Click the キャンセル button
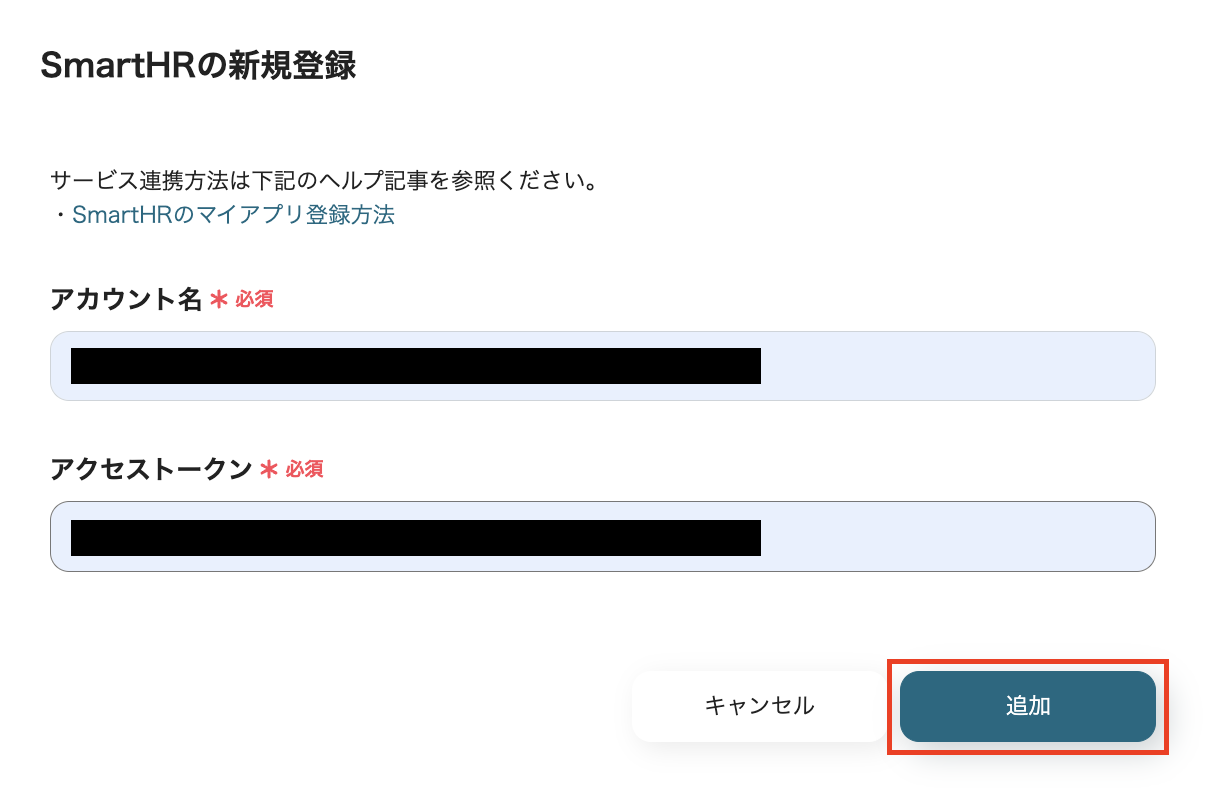1206x788 pixels. tap(758, 706)
